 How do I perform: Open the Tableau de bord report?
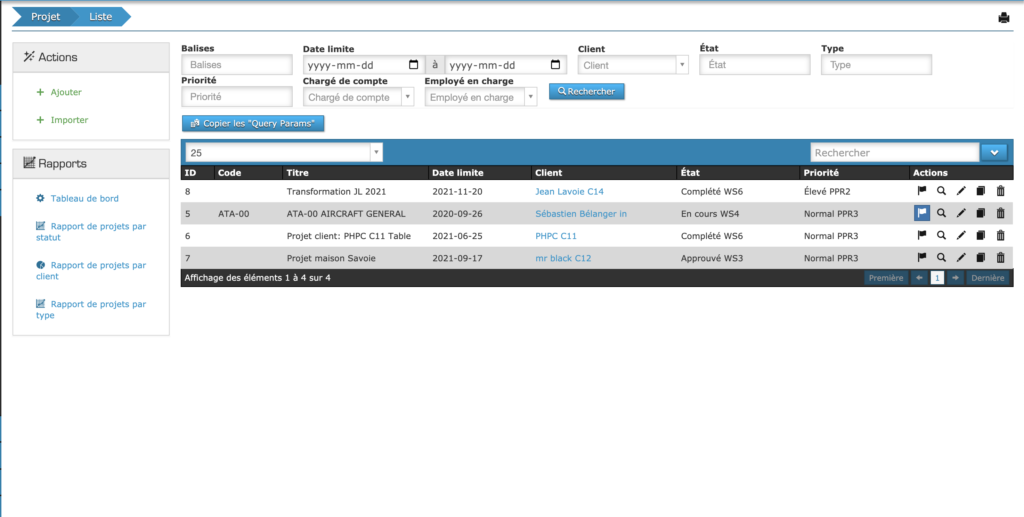click(x=84, y=198)
